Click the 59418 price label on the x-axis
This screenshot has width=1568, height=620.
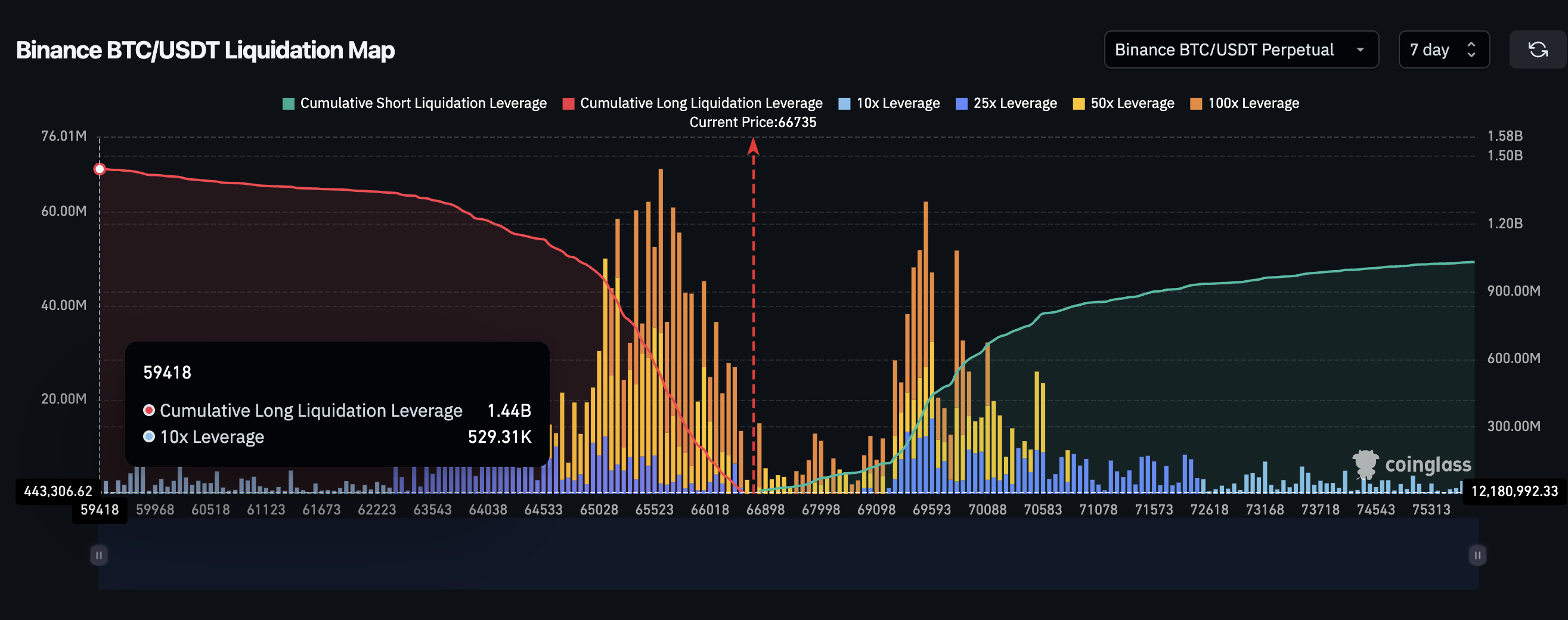pos(99,510)
